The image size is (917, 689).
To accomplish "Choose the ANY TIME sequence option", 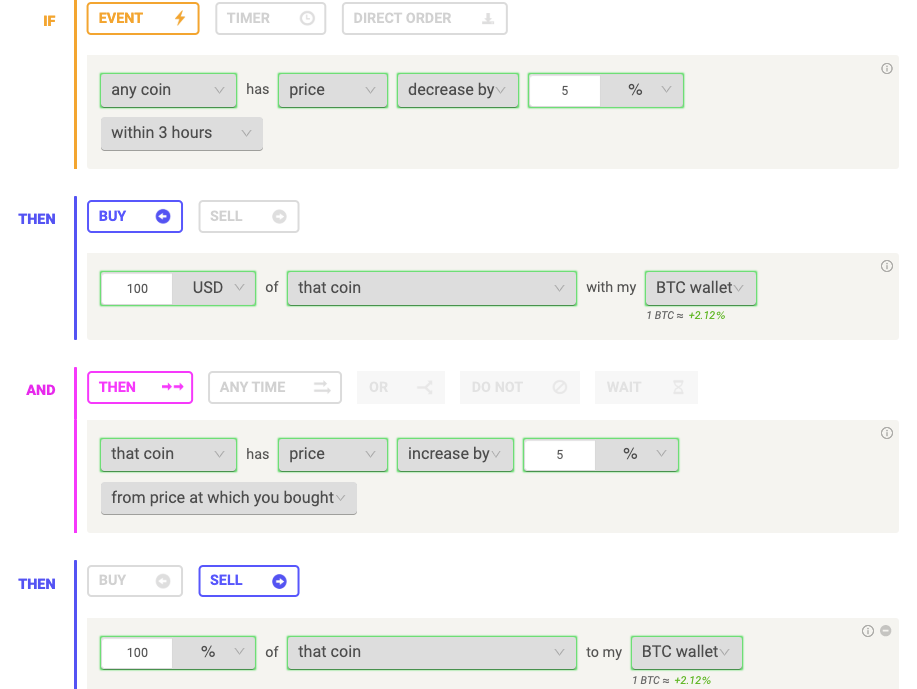I will [x=275, y=387].
